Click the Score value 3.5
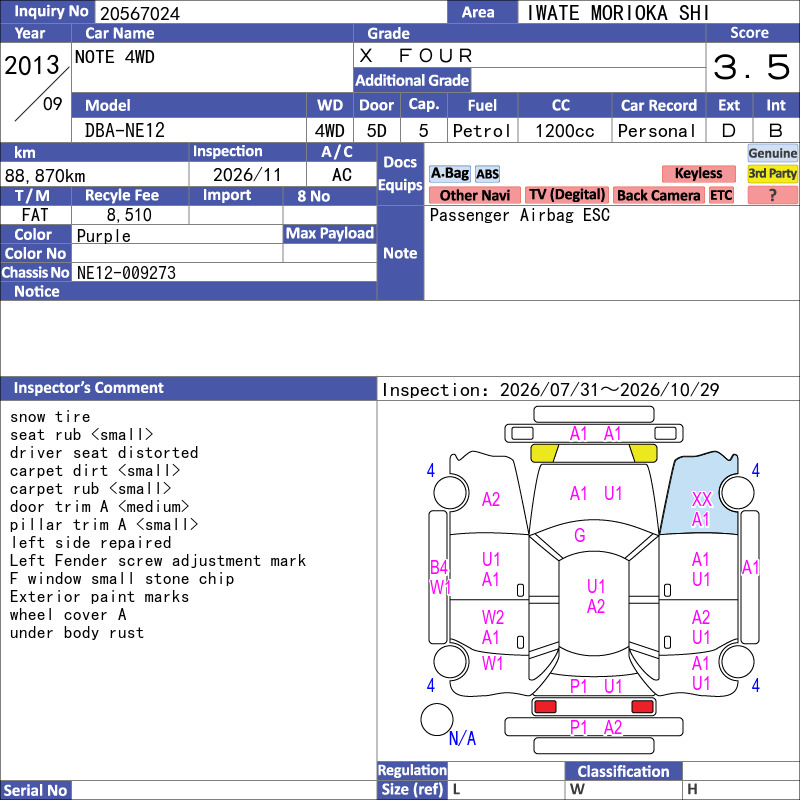 [x=752, y=67]
